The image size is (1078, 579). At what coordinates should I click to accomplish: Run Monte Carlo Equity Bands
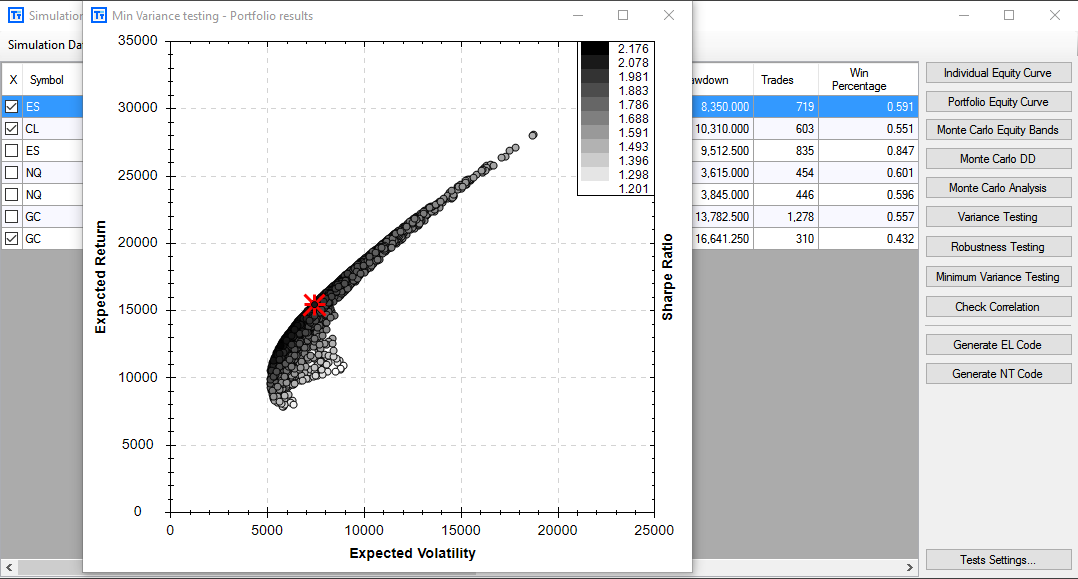998,130
